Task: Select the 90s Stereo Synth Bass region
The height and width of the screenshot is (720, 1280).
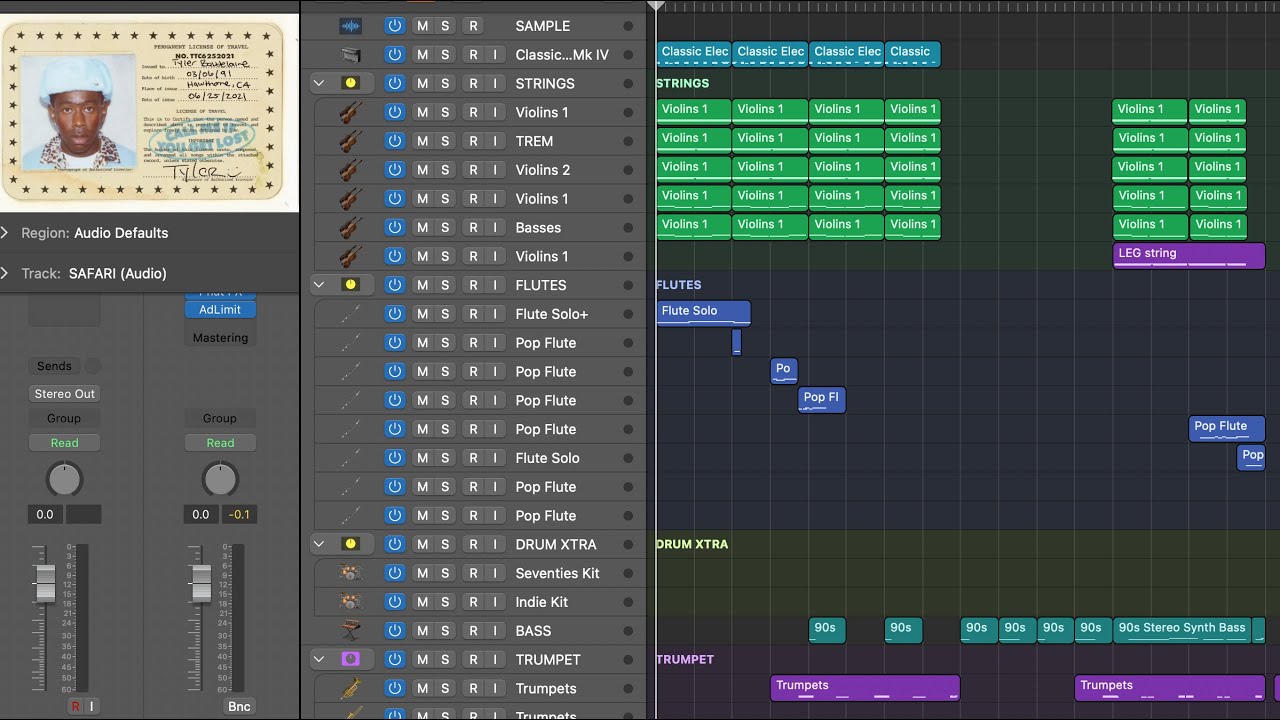Action: [1183, 630]
